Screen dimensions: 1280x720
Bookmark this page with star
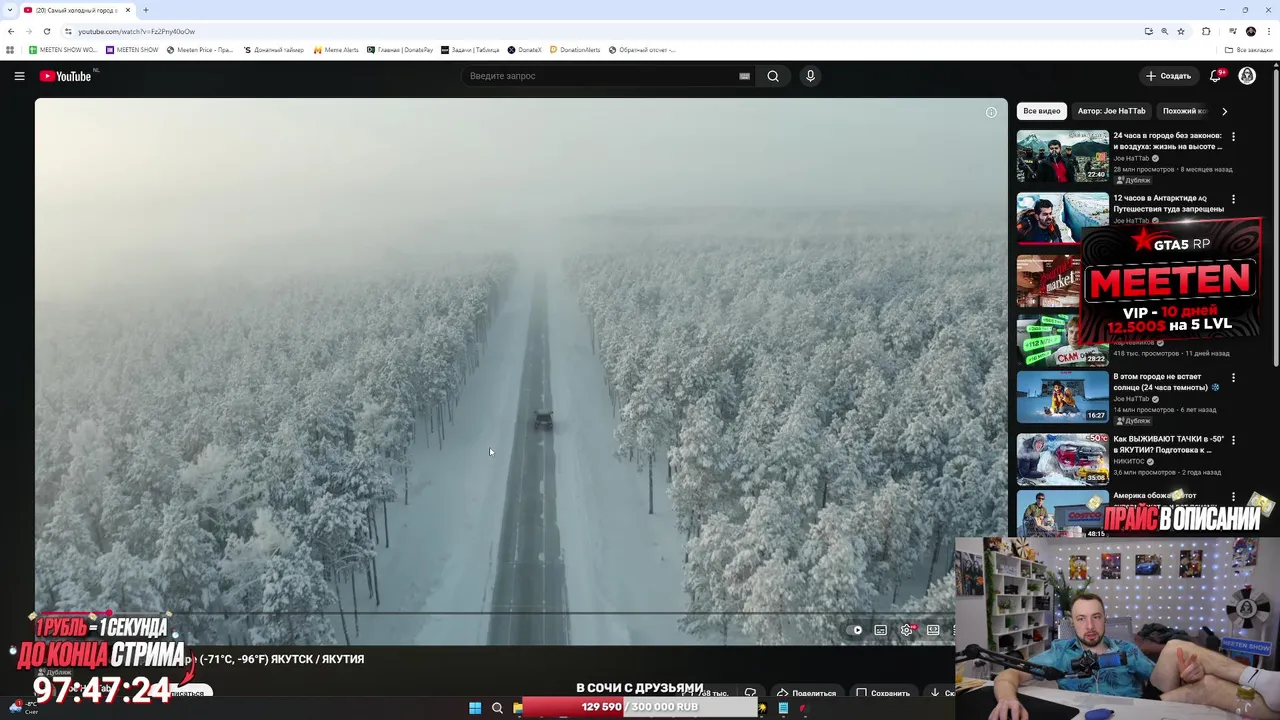[x=1181, y=31]
